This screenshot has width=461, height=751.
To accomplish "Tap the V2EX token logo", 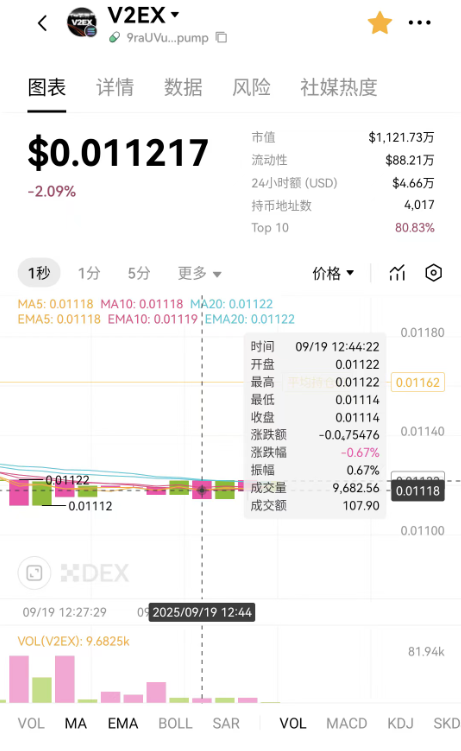I will [x=82, y=23].
